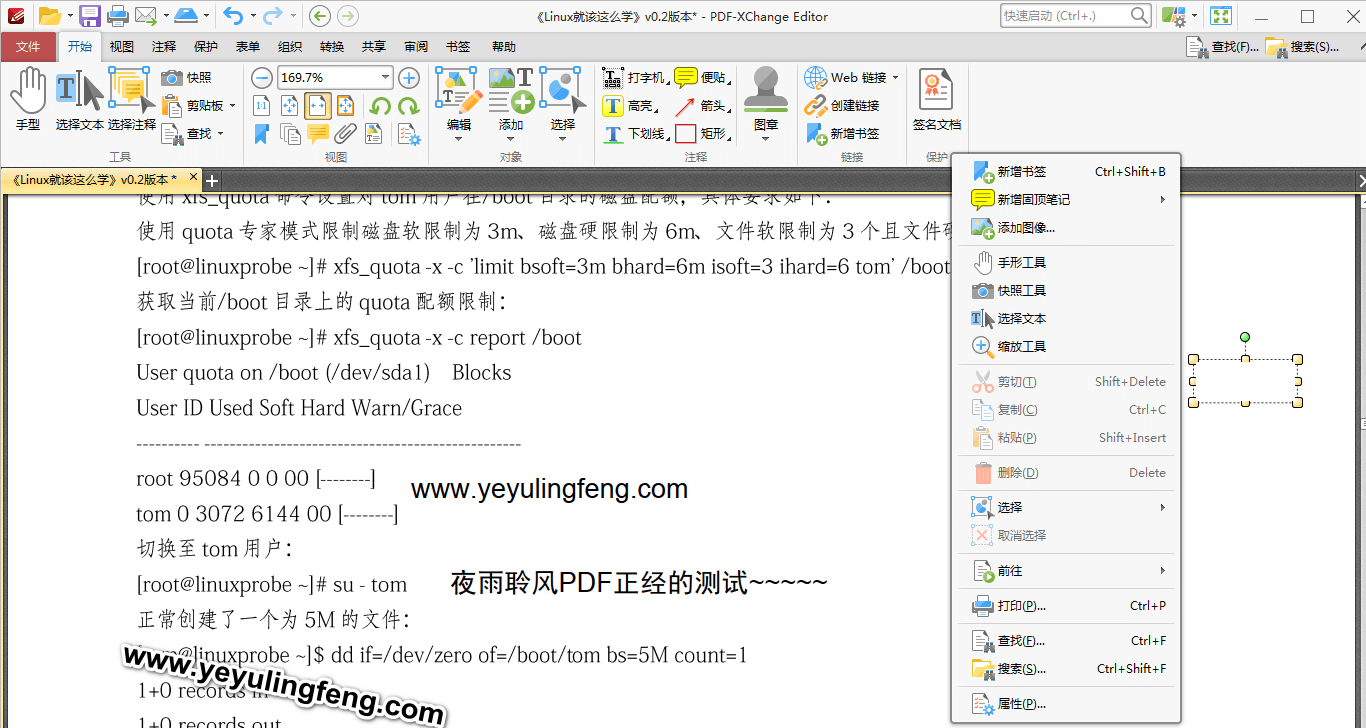Click the zoom out minus button
Screen dimensions: 1366x728
click(x=262, y=78)
